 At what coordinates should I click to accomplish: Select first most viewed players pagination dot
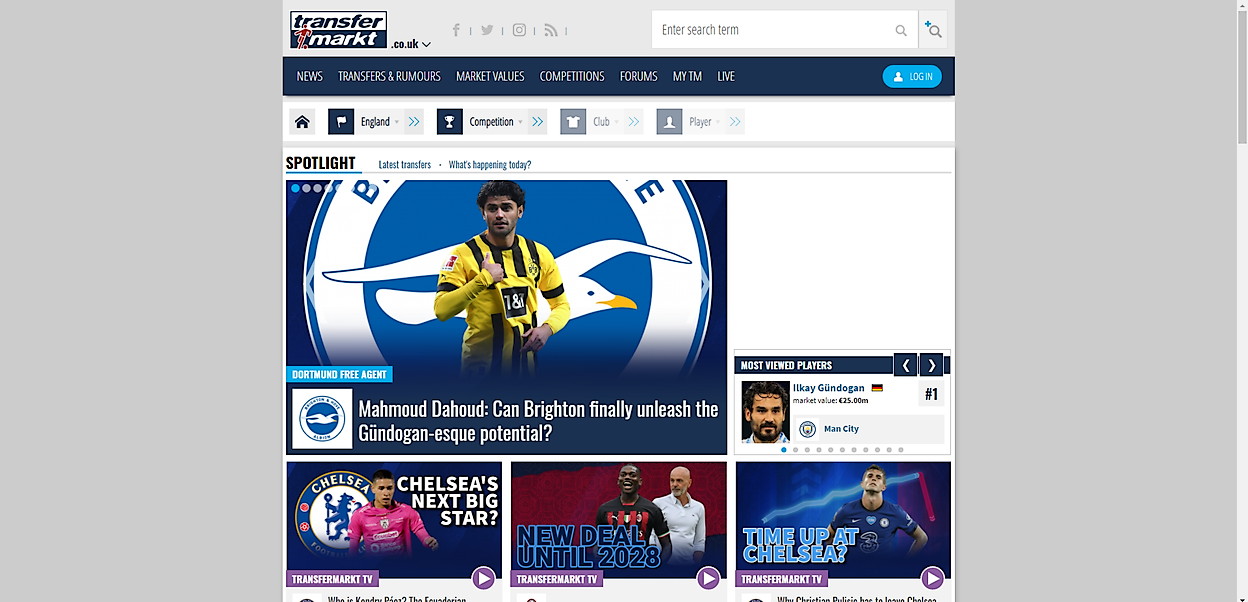(784, 450)
